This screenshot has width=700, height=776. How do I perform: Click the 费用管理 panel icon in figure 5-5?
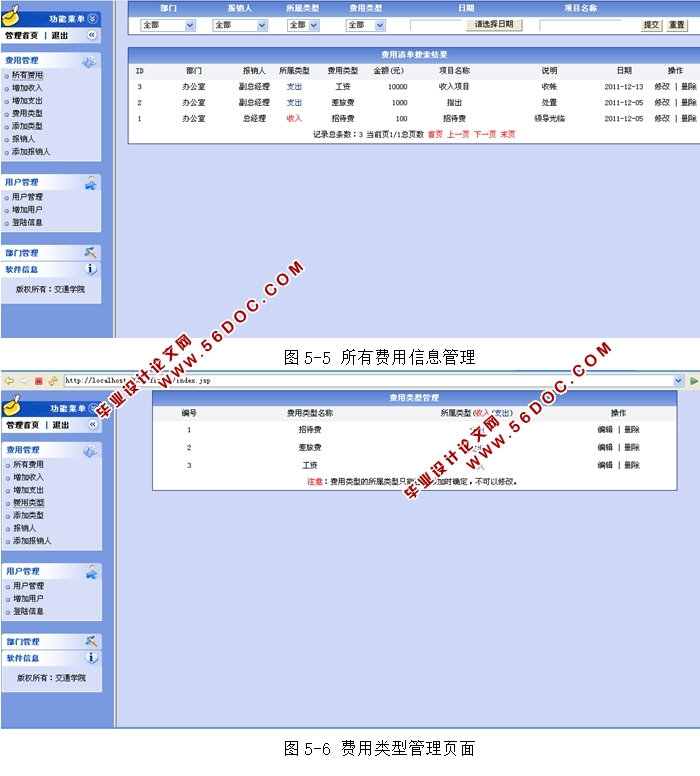click(90, 61)
